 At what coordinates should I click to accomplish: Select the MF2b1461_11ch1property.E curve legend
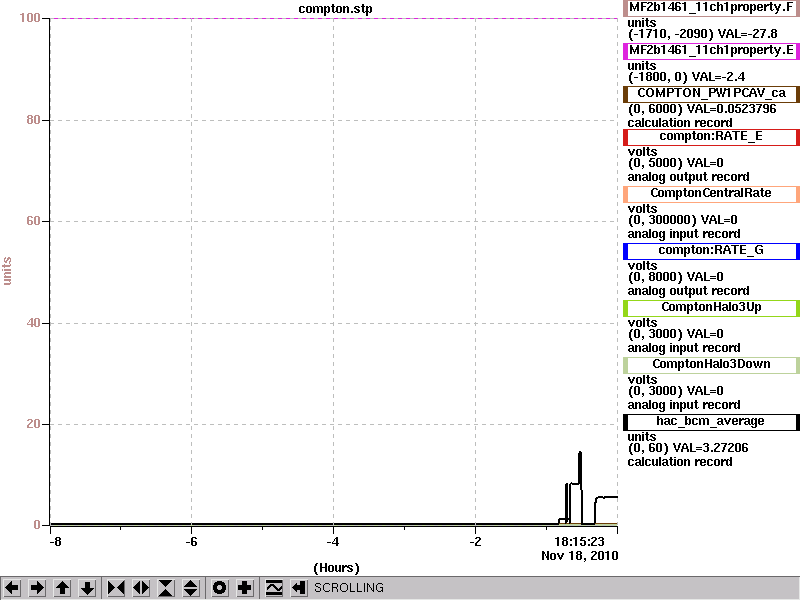711,51
